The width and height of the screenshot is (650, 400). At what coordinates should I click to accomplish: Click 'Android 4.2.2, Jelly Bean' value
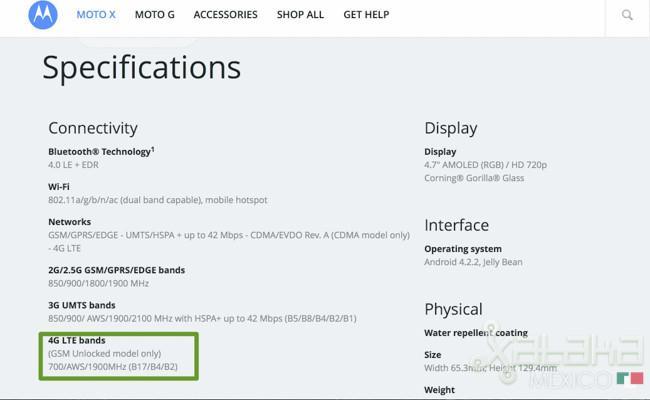[473, 262]
